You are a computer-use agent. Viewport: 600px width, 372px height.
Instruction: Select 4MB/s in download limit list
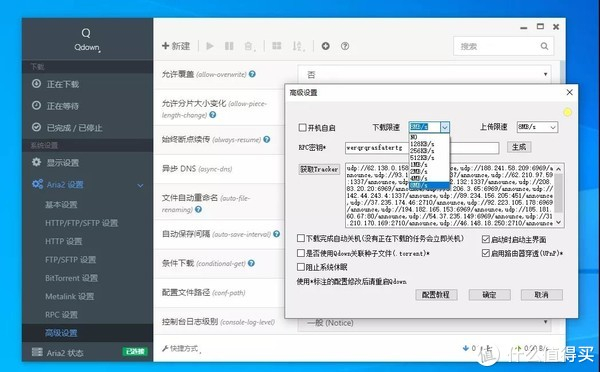pos(429,178)
